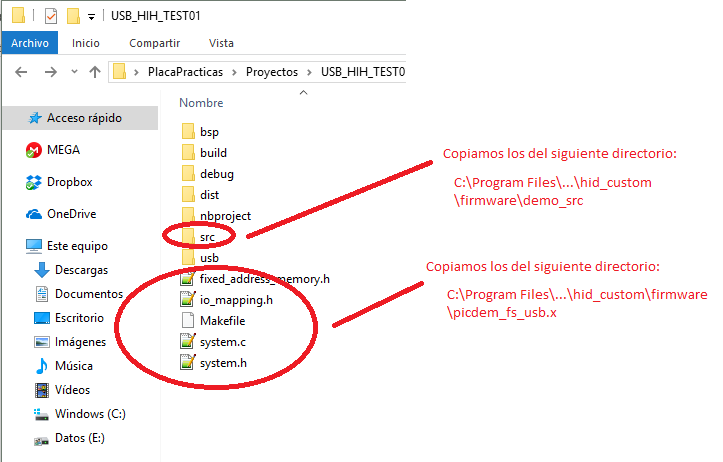This screenshot has width=723, height=462.
Task: Open the Datos (E:) drive
Action: [80, 438]
